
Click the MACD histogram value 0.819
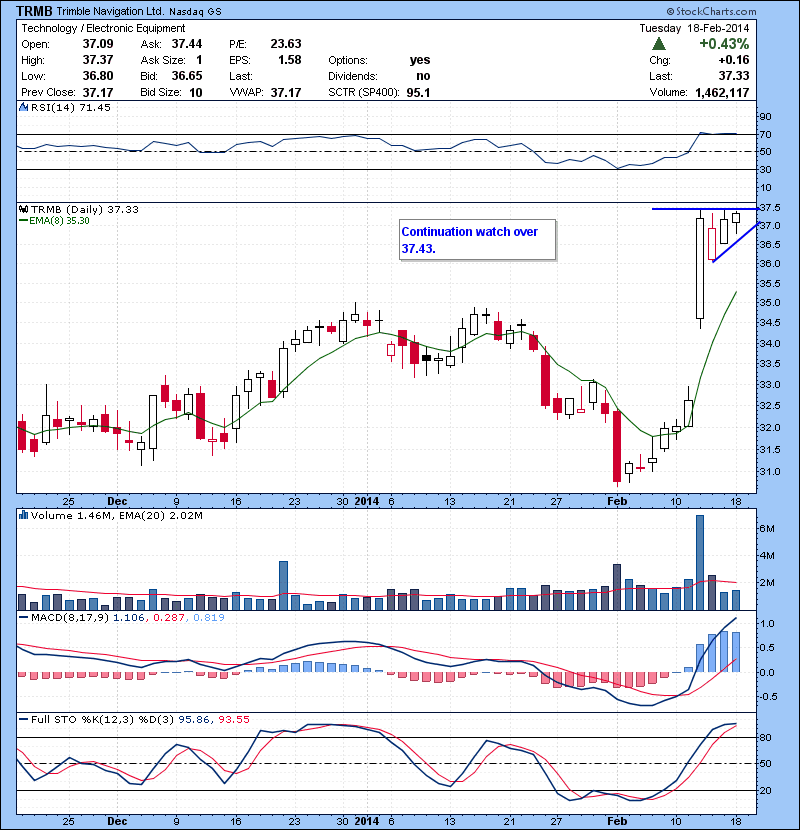(x=209, y=617)
